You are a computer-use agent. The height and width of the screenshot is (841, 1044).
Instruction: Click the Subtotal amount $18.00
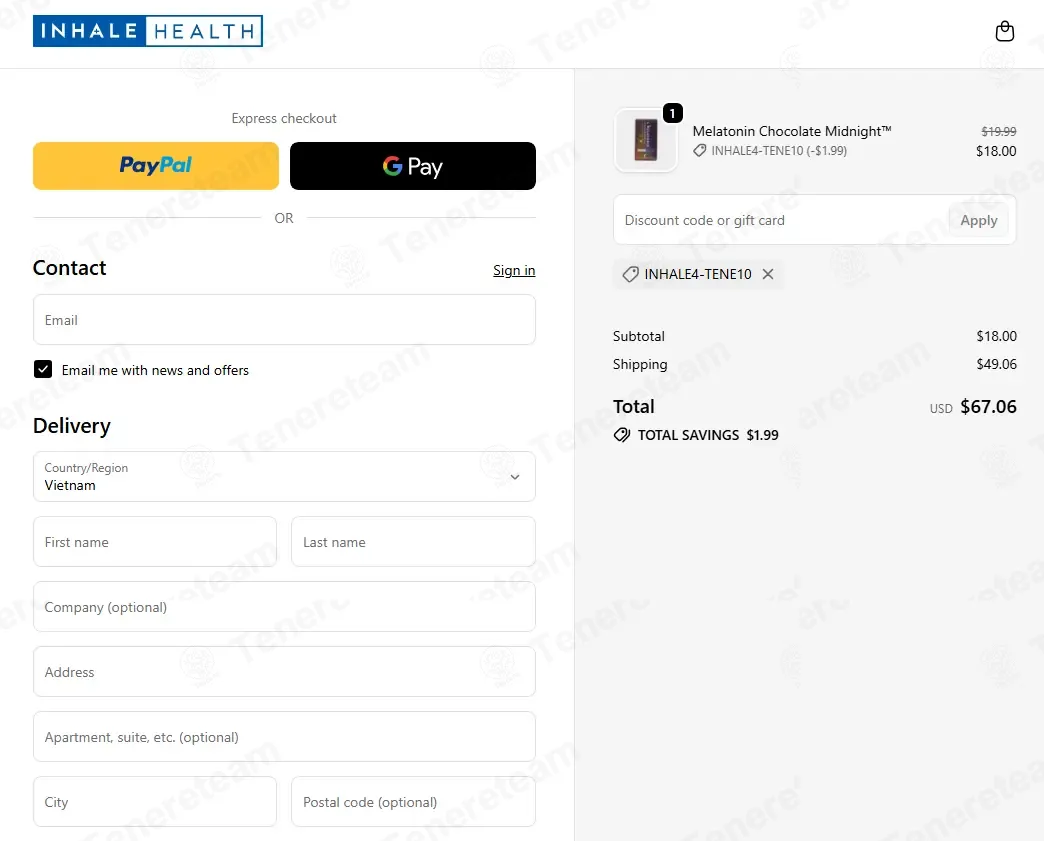tap(996, 336)
